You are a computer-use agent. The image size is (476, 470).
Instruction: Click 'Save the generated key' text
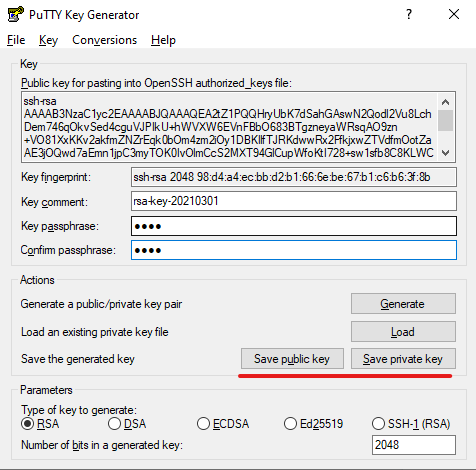78,359
